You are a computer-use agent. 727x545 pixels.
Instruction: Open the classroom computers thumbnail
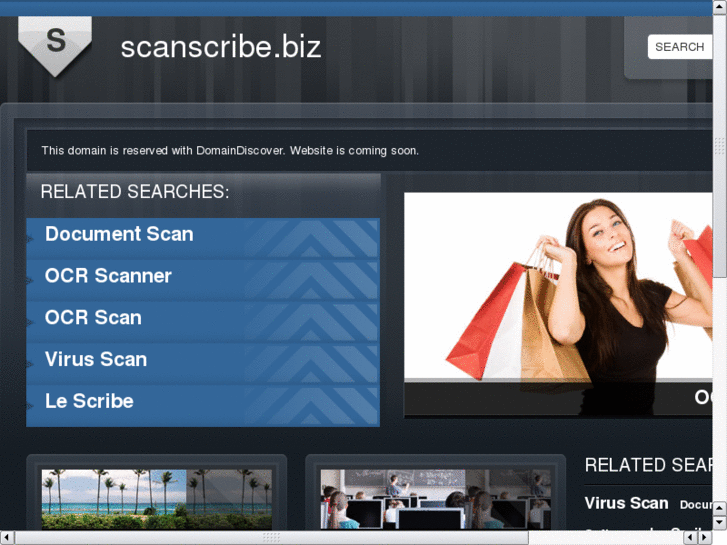coord(435,499)
